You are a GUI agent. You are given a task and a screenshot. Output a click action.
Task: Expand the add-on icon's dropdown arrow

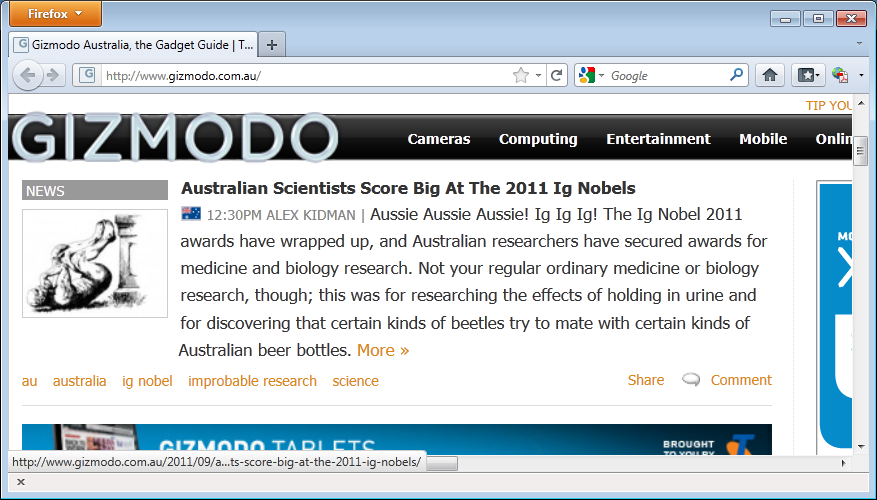(861, 75)
